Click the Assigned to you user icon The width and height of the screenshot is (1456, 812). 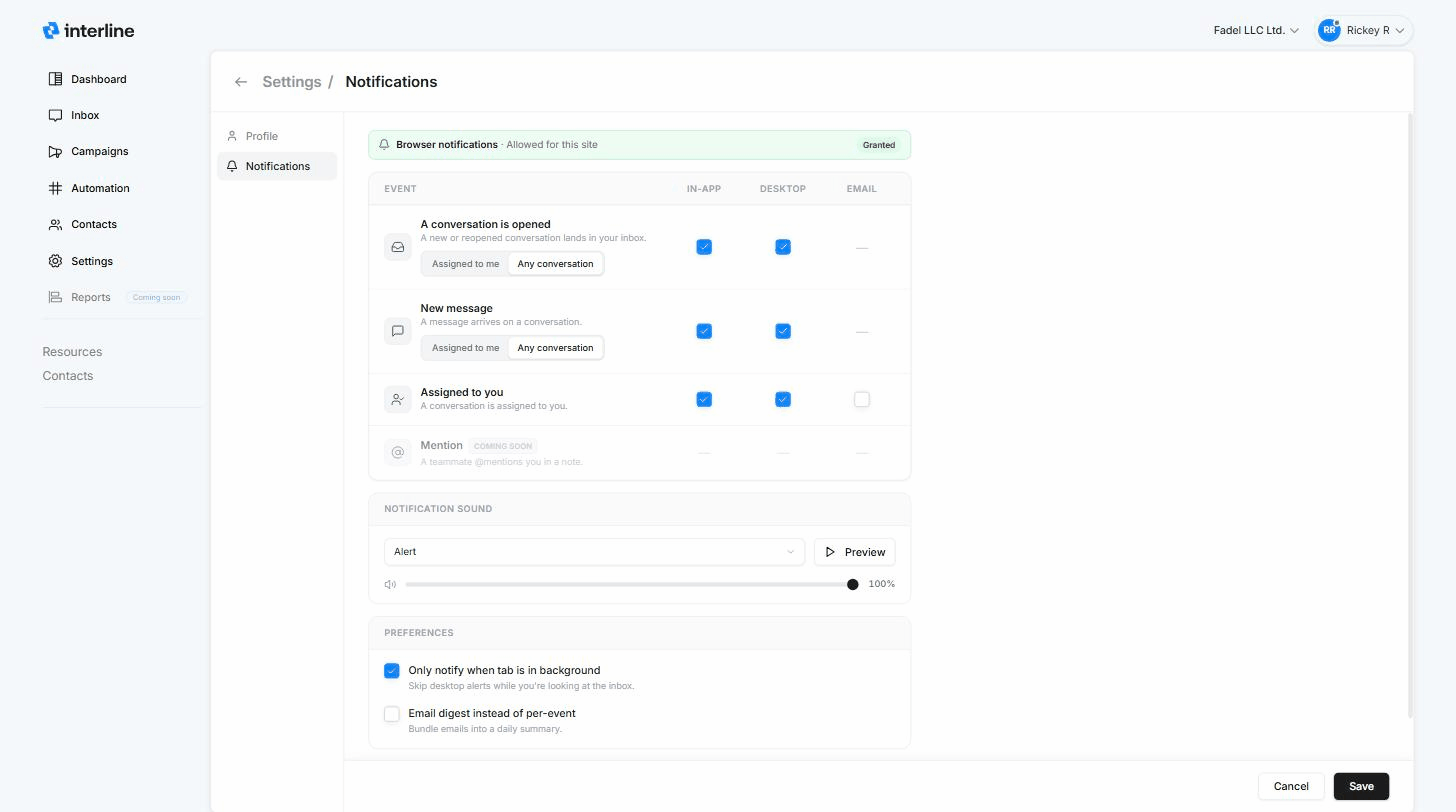pyautogui.click(x=398, y=399)
